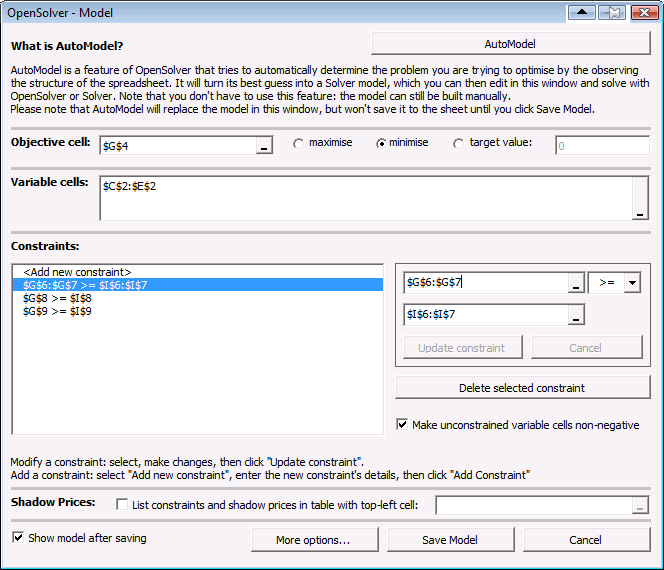
Task: Click the shadow prices top-left cell field
Action: click(534, 505)
